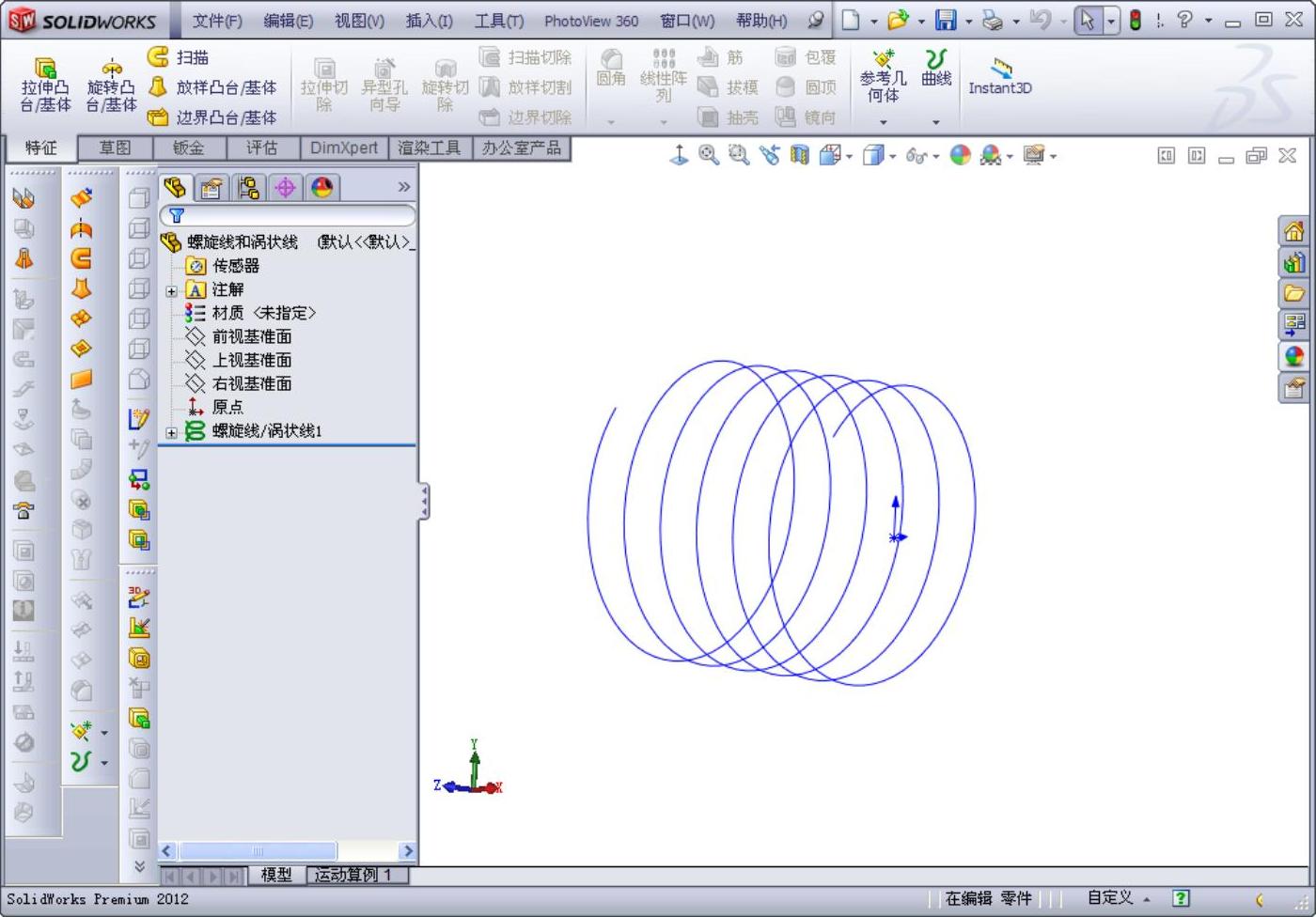Screen dimensions: 1316x917
Task: Open the 工具(T) menu
Action: click(x=499, y=21)
